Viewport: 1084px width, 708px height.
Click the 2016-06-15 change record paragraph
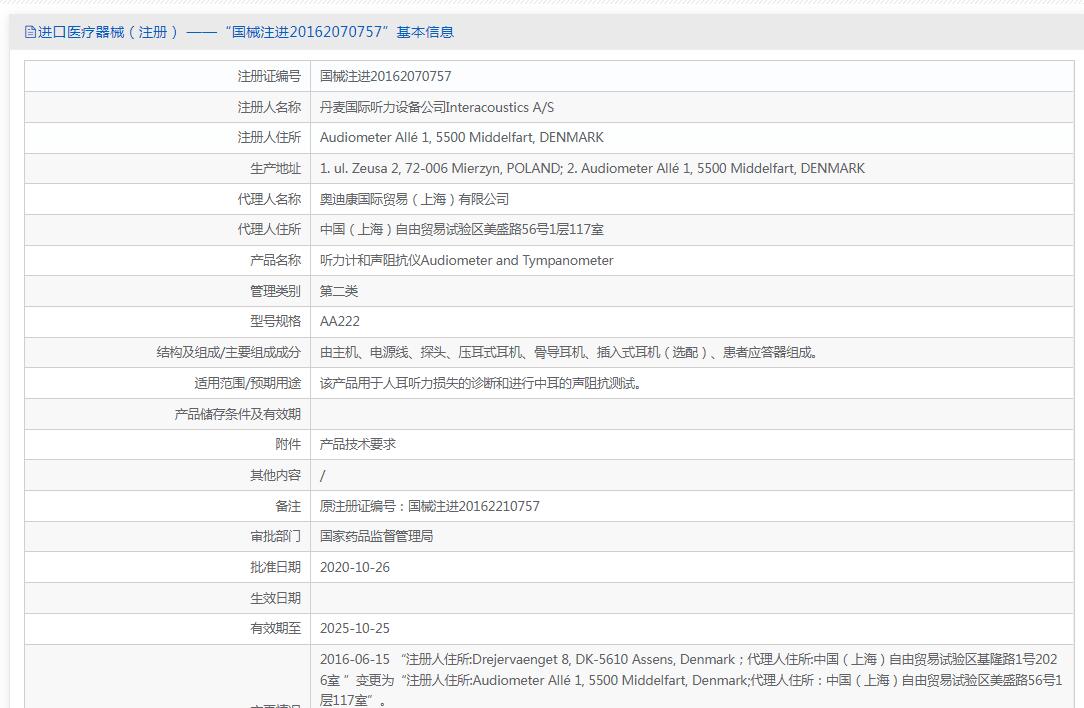(691, 680)
